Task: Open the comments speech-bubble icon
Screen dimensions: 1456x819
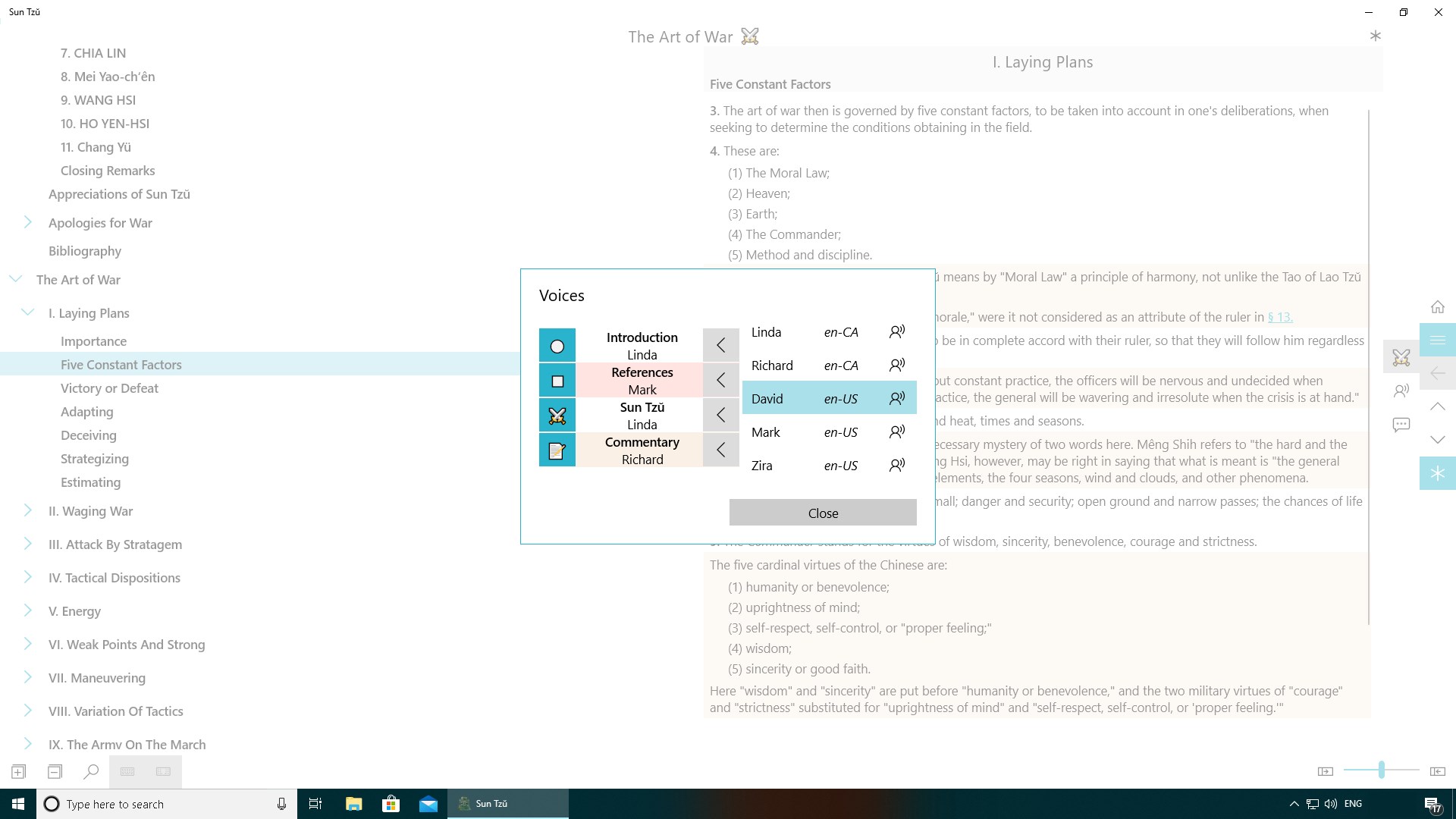Action: (1401, 425)
